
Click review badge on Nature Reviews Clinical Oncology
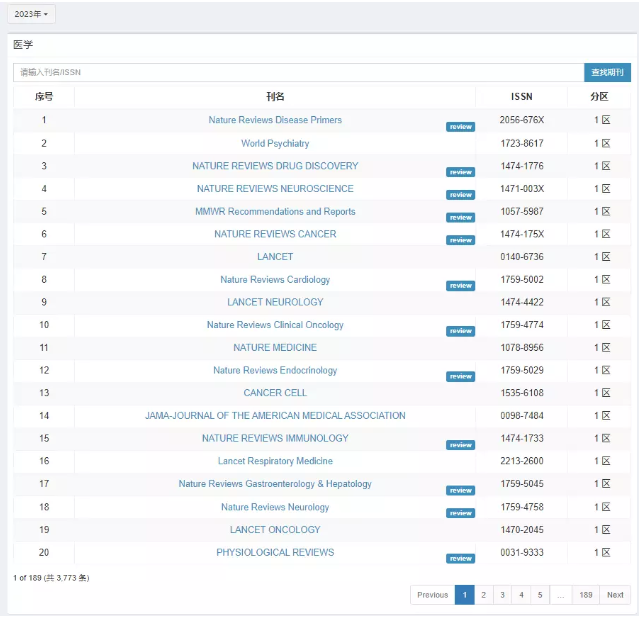point(460,331)
